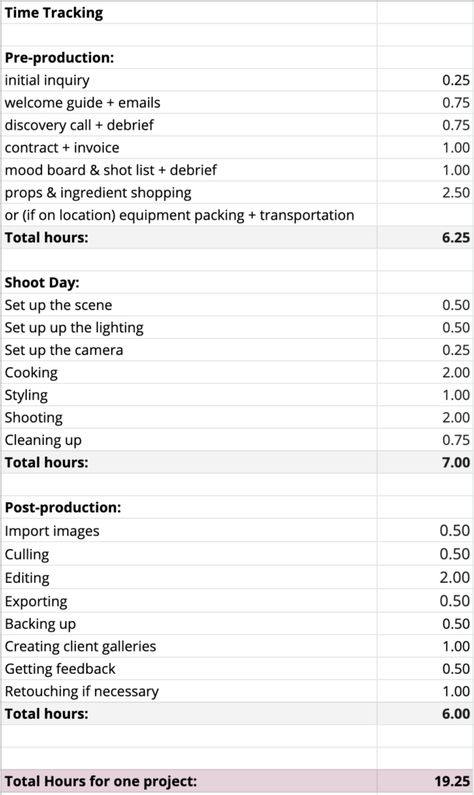Select the Shoot Day heading cell
Screen dimensions: 474x795
pyautogui.click(x=189, y=282)
